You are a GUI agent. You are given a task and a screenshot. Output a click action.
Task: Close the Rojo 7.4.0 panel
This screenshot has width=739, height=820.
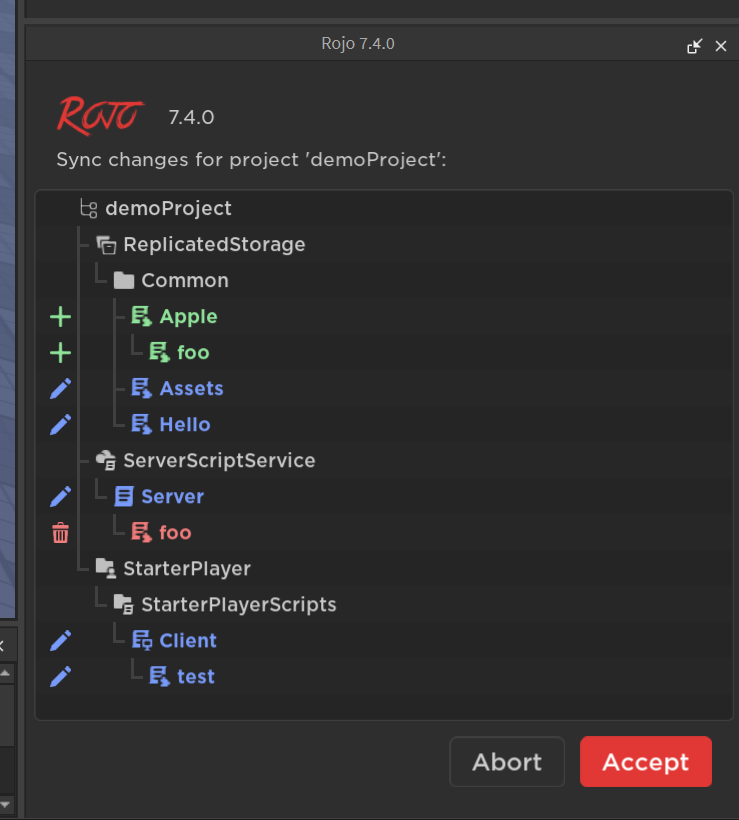[721, 47]
